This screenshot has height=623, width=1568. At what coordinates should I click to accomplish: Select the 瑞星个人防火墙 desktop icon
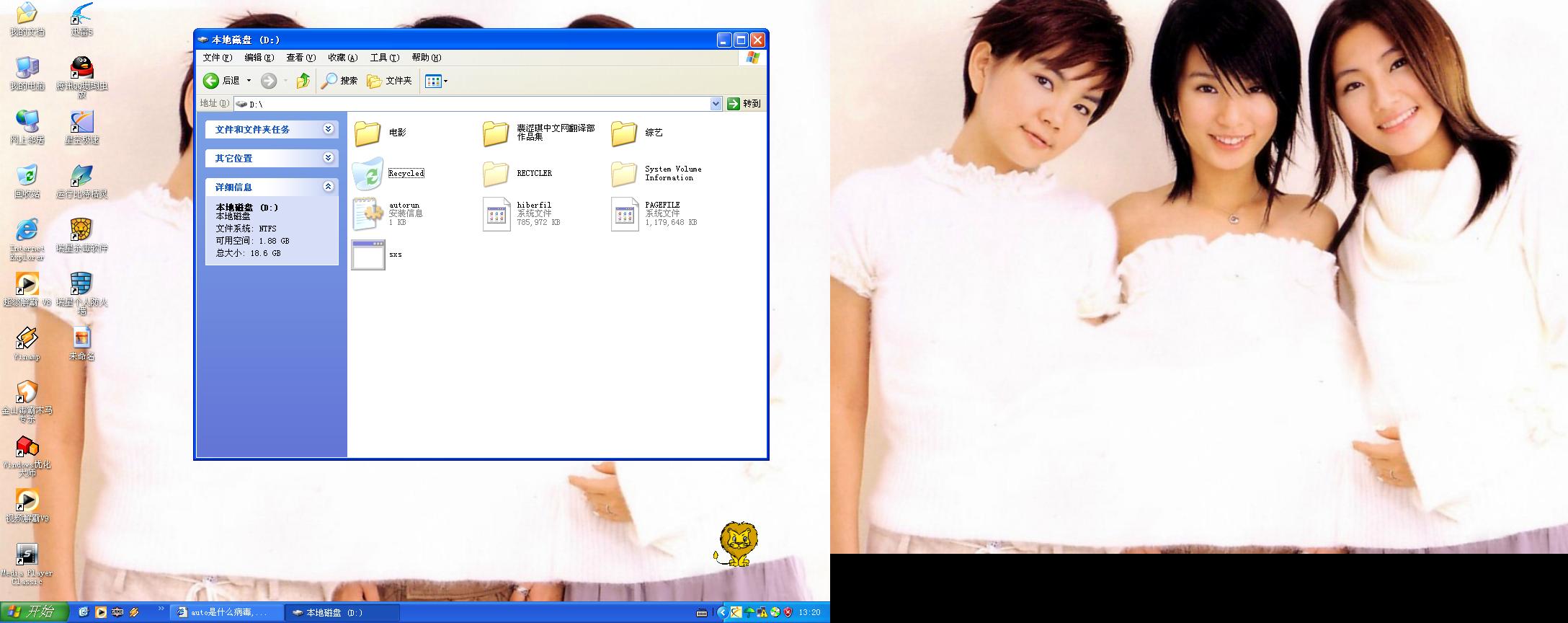click(81, 293)
